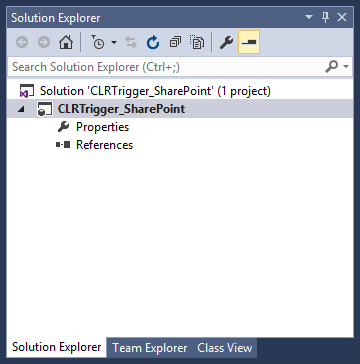Screen dimensions: 360x364
Task: Click the Back navigation arrow
Action: [x=22, y=42]
